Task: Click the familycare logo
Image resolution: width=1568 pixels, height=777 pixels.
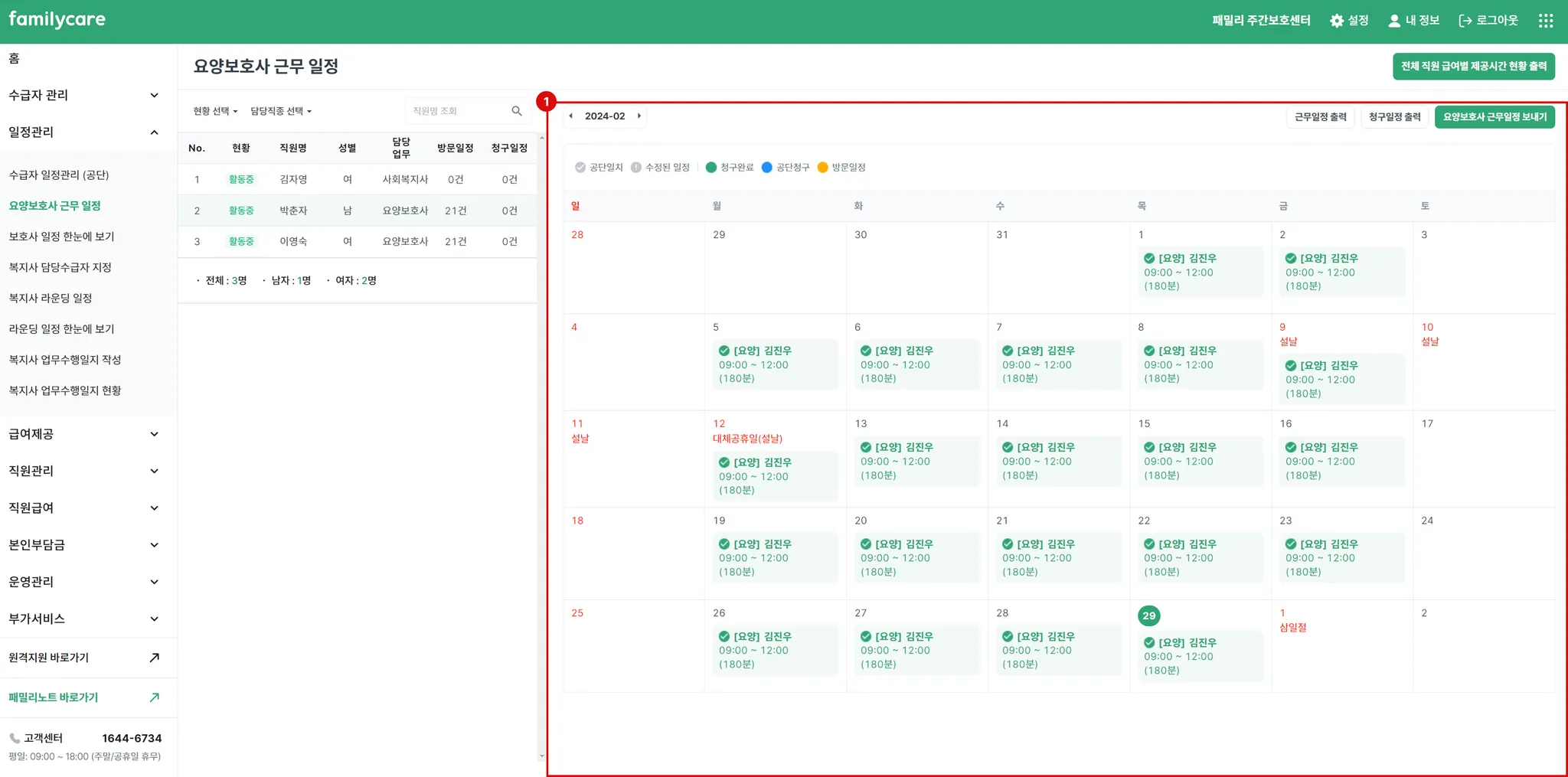Action: click(57, 19)
